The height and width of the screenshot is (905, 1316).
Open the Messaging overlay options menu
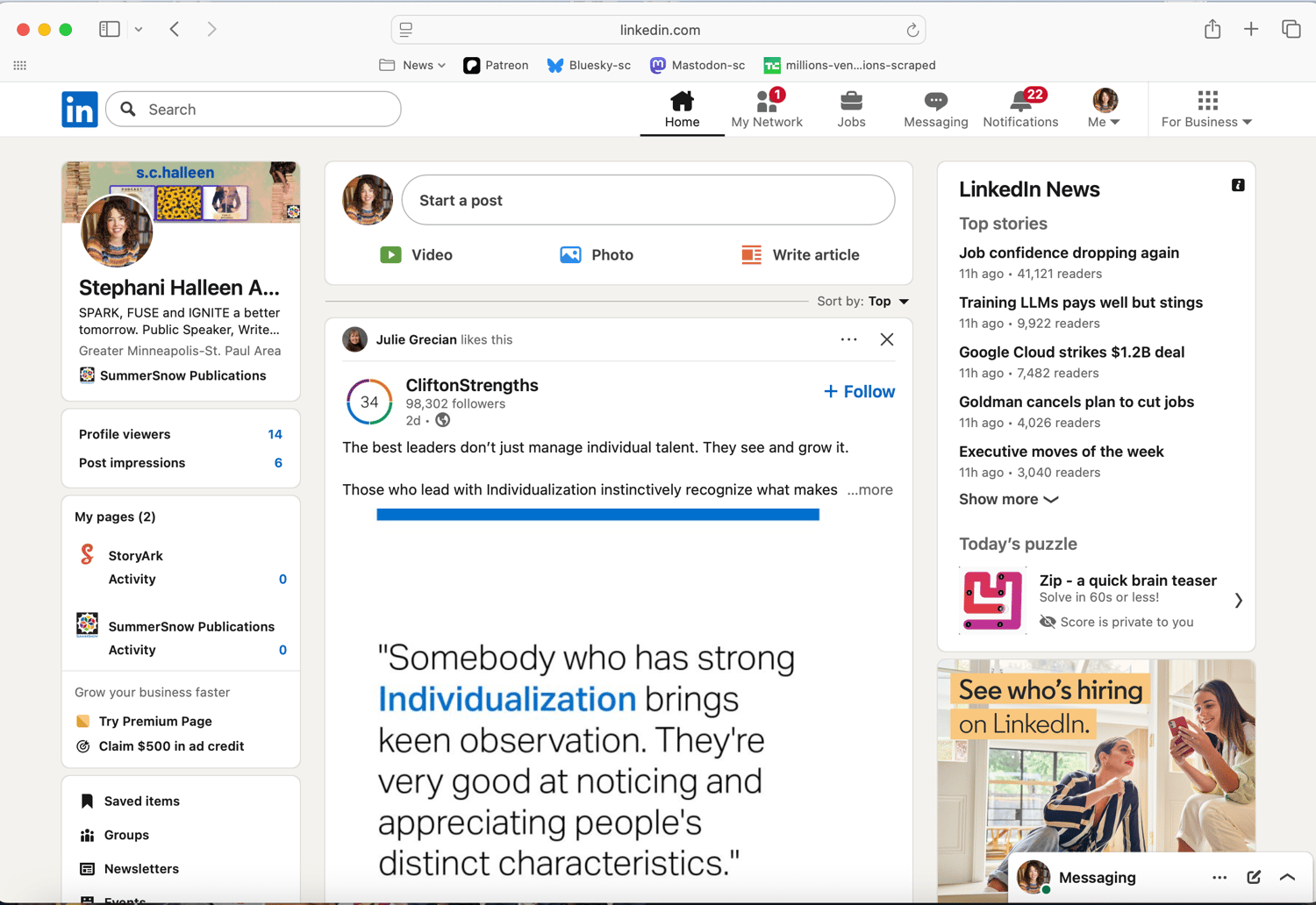pos(1219,878)
